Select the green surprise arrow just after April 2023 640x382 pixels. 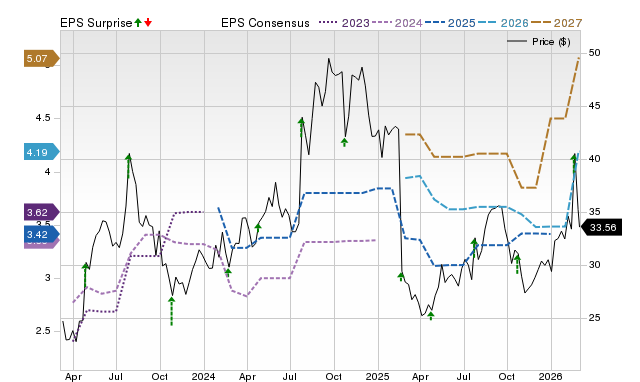pyautogui.click(x=85, y=275)
